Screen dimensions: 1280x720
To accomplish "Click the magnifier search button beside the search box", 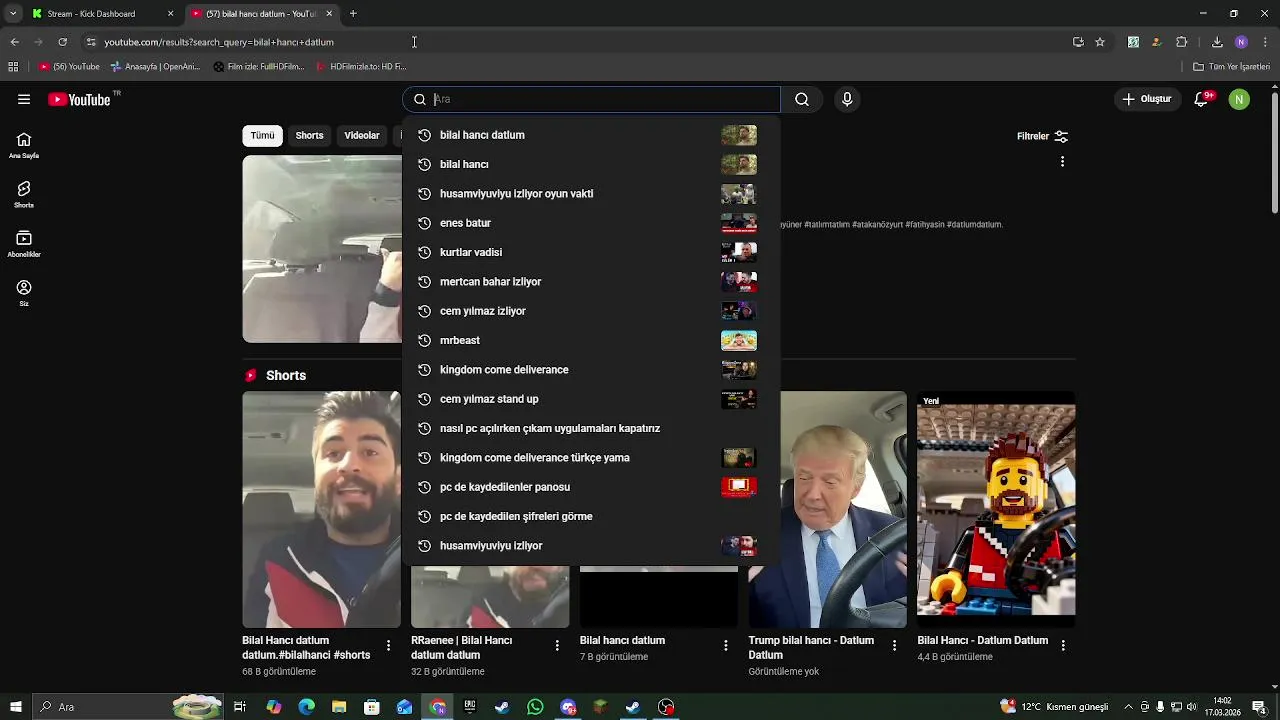I will point(802,99).
